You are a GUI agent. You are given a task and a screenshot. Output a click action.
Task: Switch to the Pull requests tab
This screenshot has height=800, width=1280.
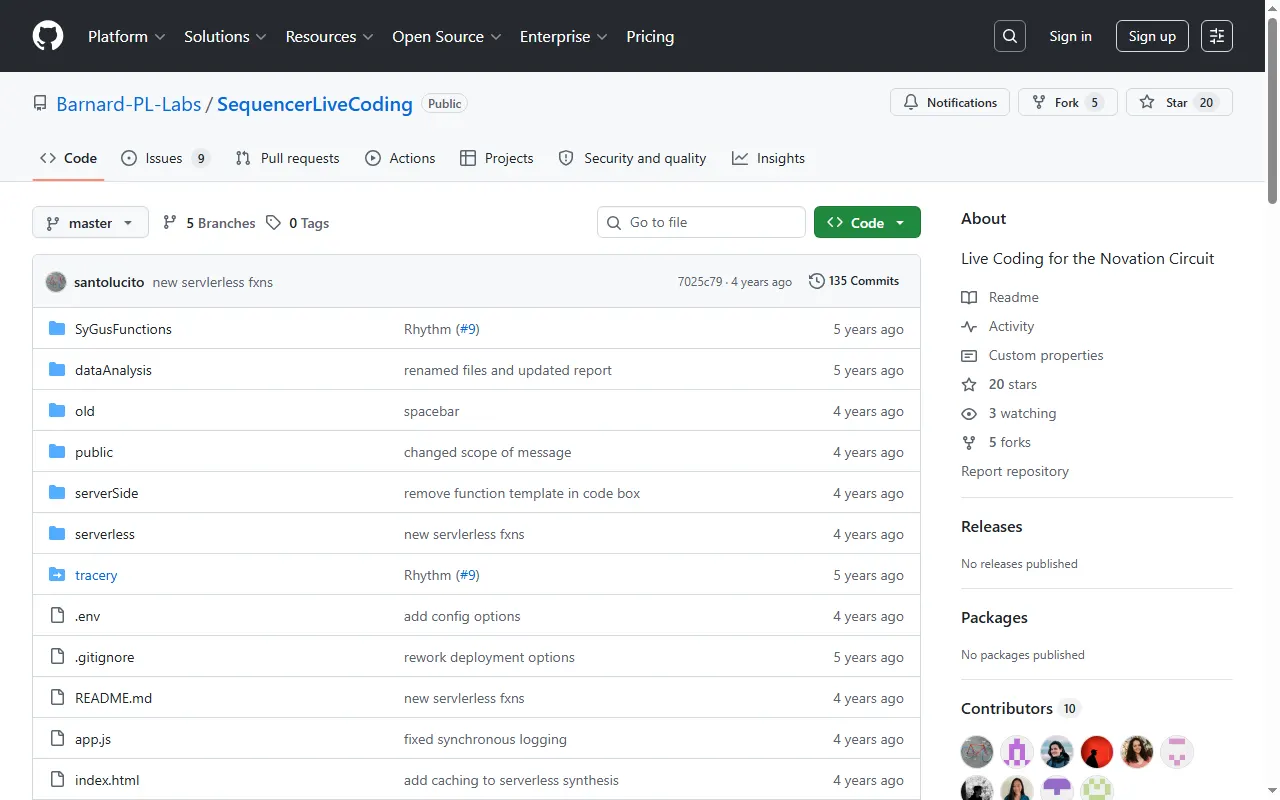(x=287, y=158)
